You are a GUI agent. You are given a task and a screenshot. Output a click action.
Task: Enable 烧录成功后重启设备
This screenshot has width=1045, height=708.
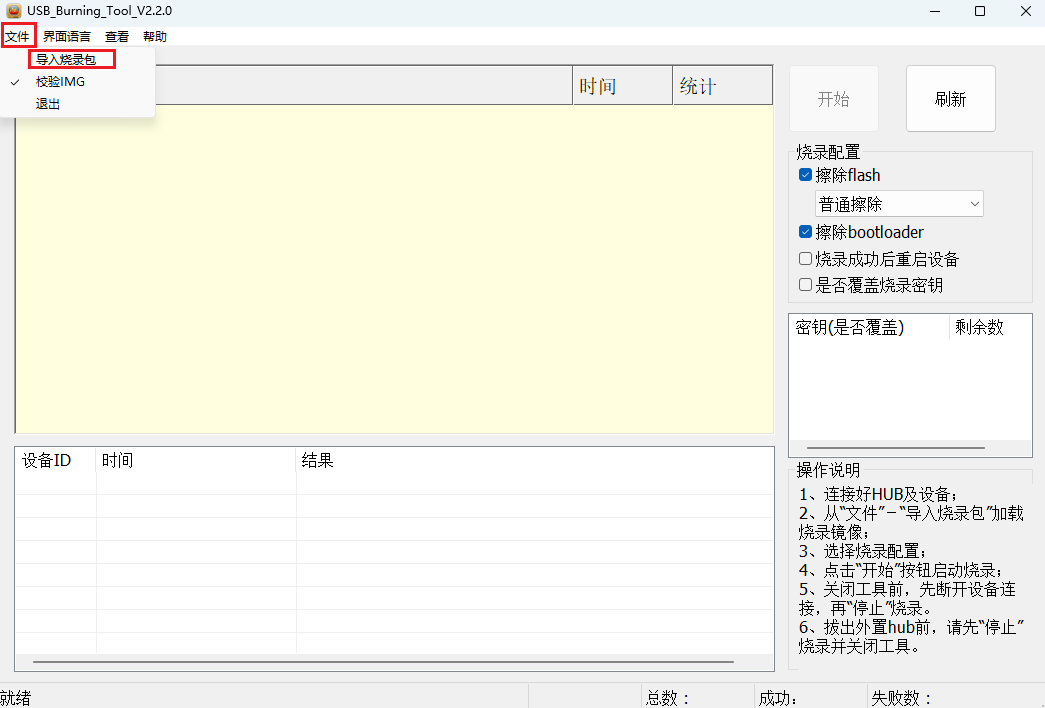point(805,258)
